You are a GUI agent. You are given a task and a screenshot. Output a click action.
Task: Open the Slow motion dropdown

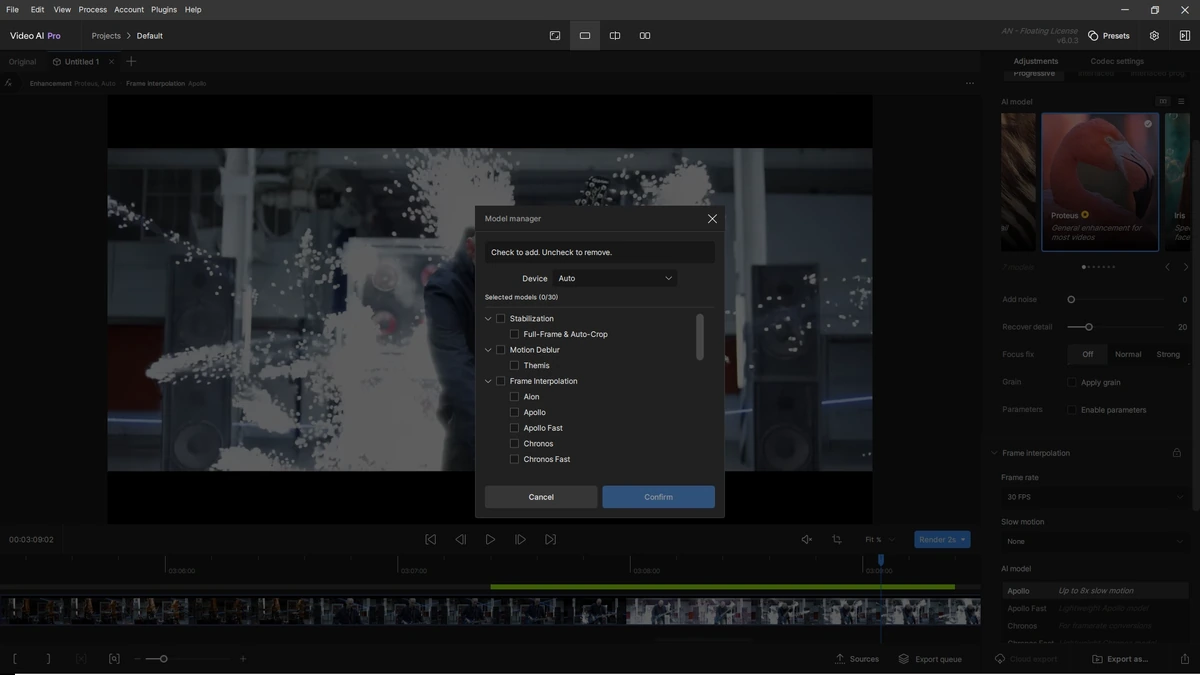click(1095, 541)
